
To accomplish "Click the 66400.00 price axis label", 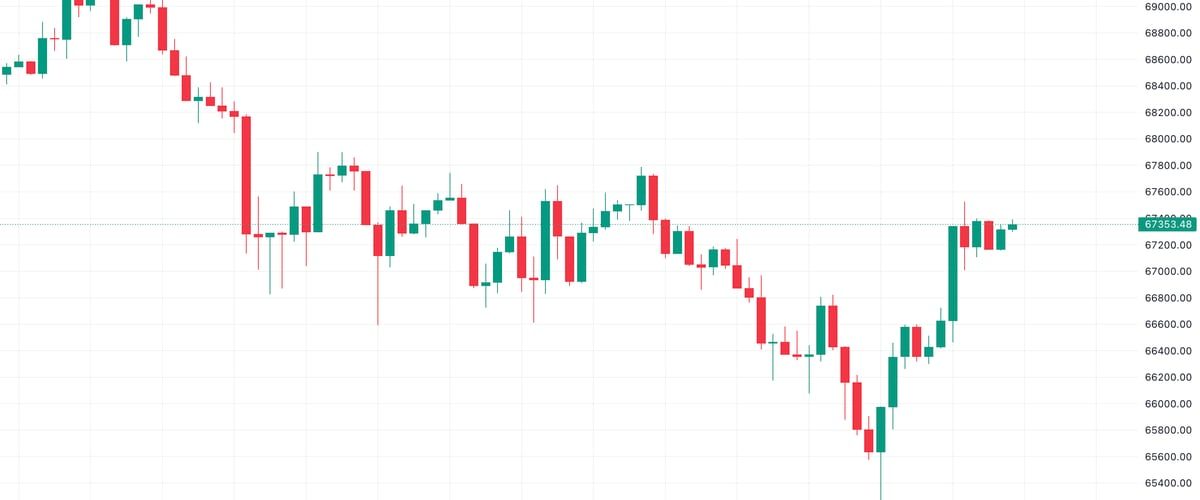I will pos(1169,351).
